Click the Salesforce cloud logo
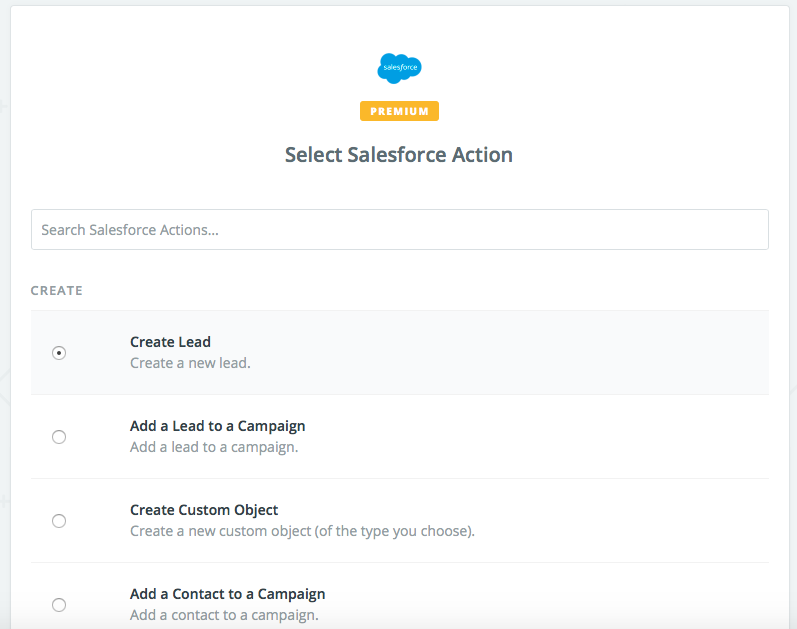The image size is (797, 629). [399, 69]
